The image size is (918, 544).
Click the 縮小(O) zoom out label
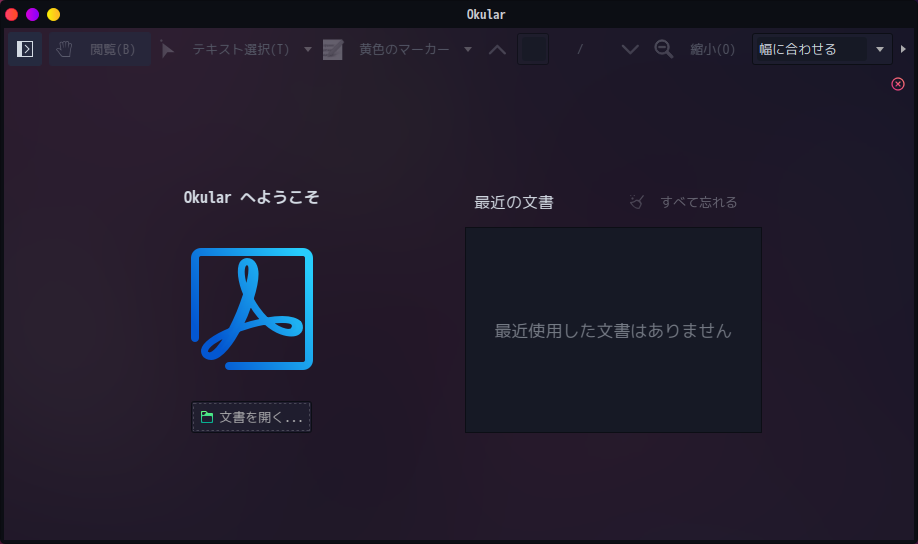tap(712, 49)
